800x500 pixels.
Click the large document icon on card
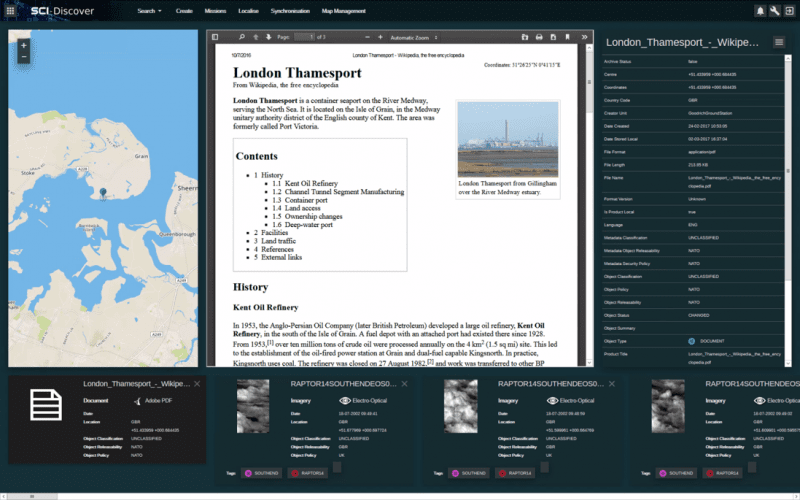(x=46, y=405)
